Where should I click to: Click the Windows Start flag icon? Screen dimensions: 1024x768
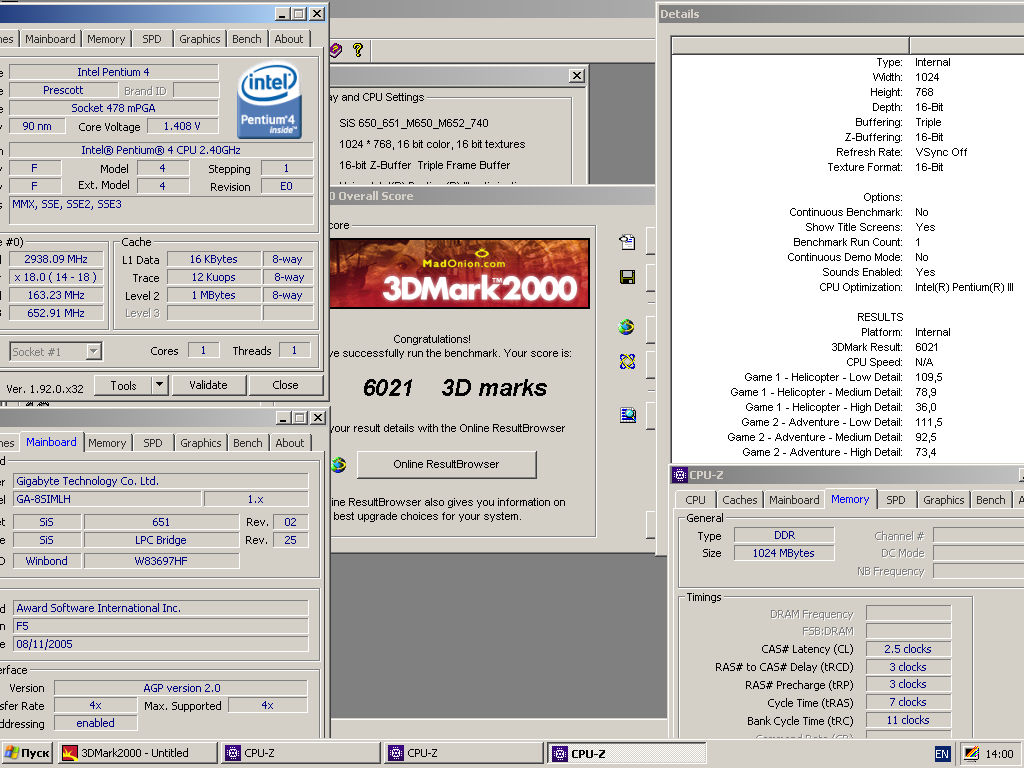click(11, 753)
